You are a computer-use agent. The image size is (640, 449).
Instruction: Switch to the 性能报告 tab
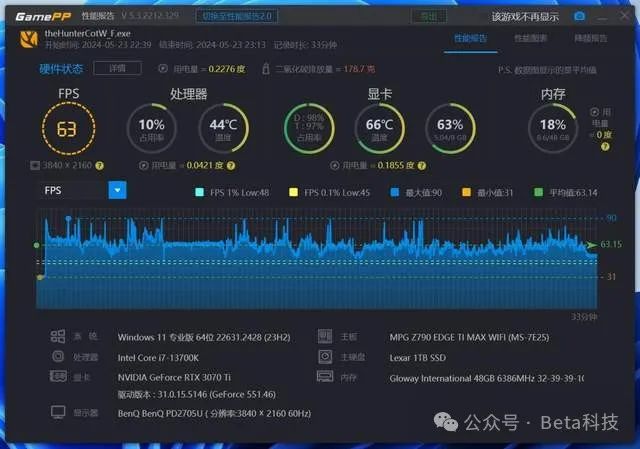(470, 39)
